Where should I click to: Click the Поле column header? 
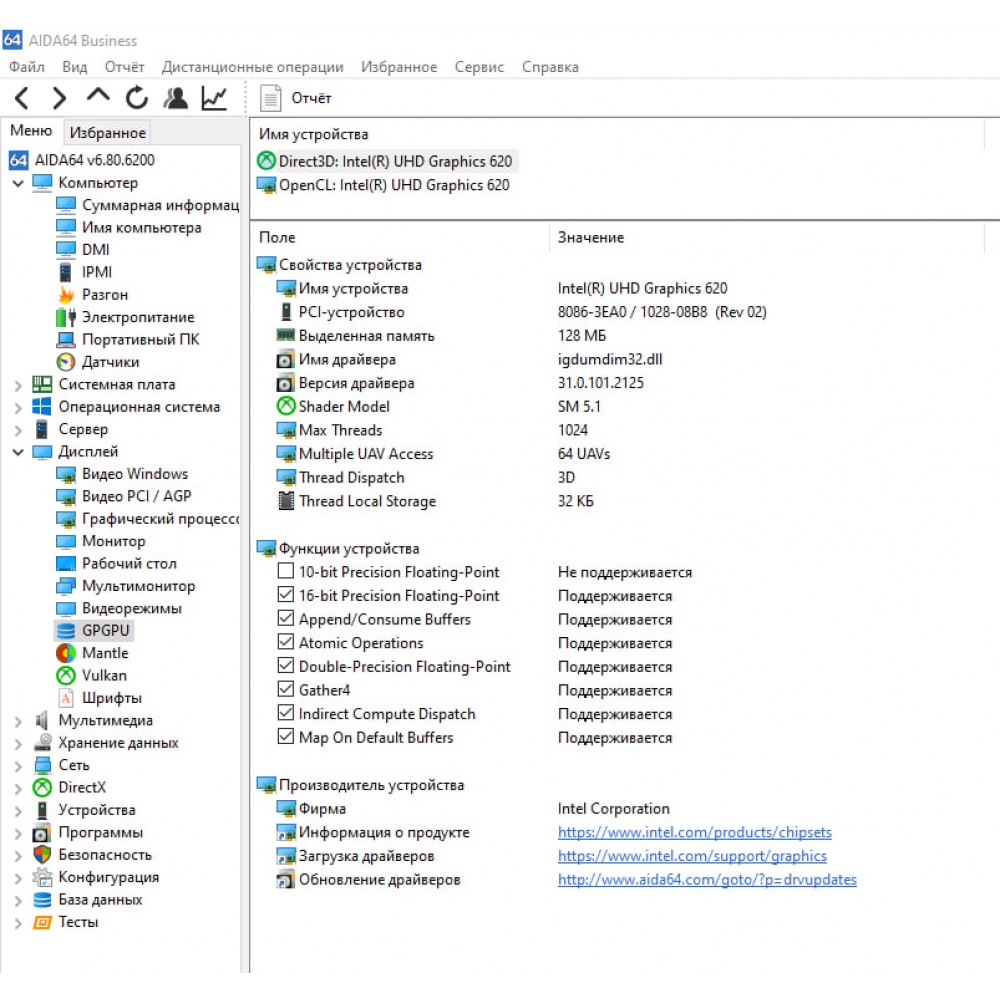277,237
